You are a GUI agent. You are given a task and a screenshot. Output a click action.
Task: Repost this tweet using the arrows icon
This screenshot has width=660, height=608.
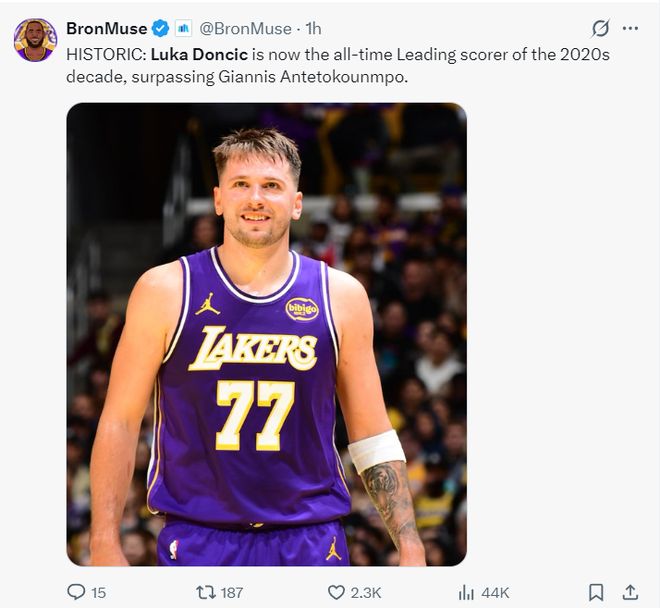coord(207,592)
